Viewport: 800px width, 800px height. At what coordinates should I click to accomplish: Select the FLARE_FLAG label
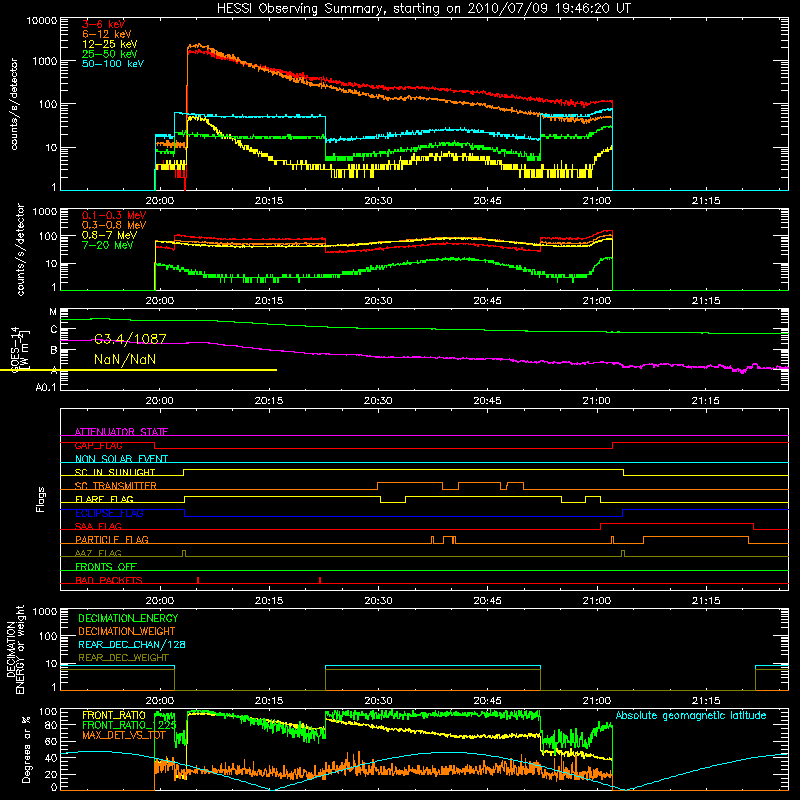click(104, 499)
